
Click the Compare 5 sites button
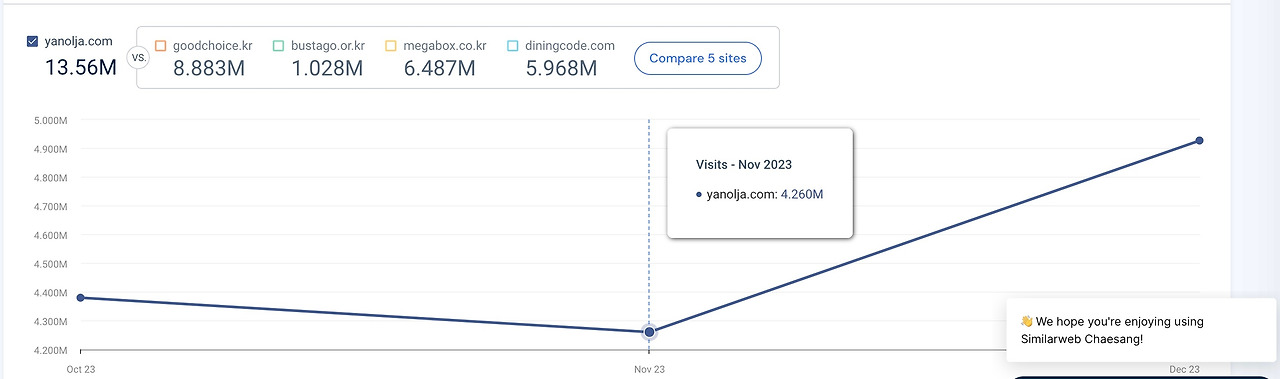coord(698,58)
